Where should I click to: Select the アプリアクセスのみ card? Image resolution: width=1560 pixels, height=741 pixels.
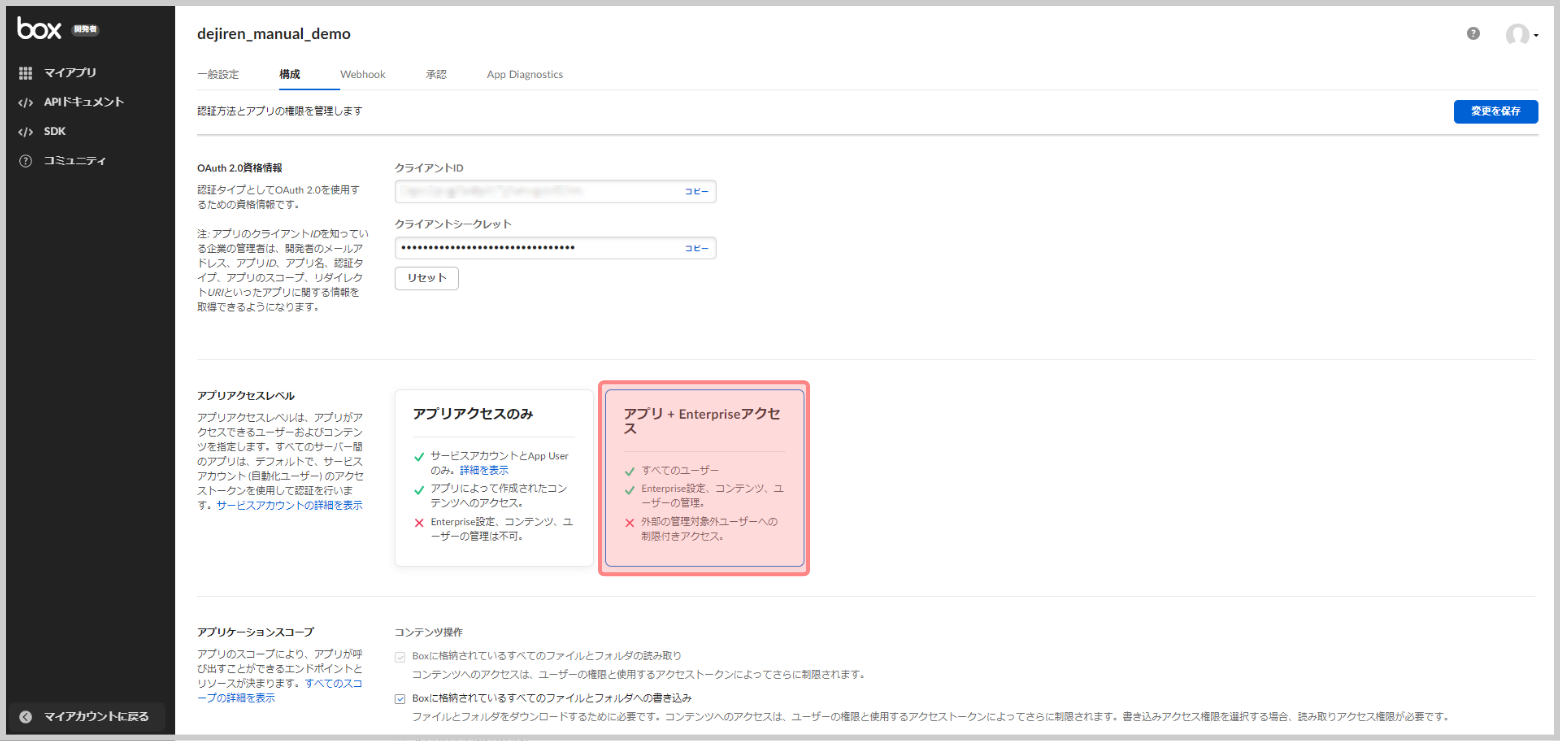(494, 478)
